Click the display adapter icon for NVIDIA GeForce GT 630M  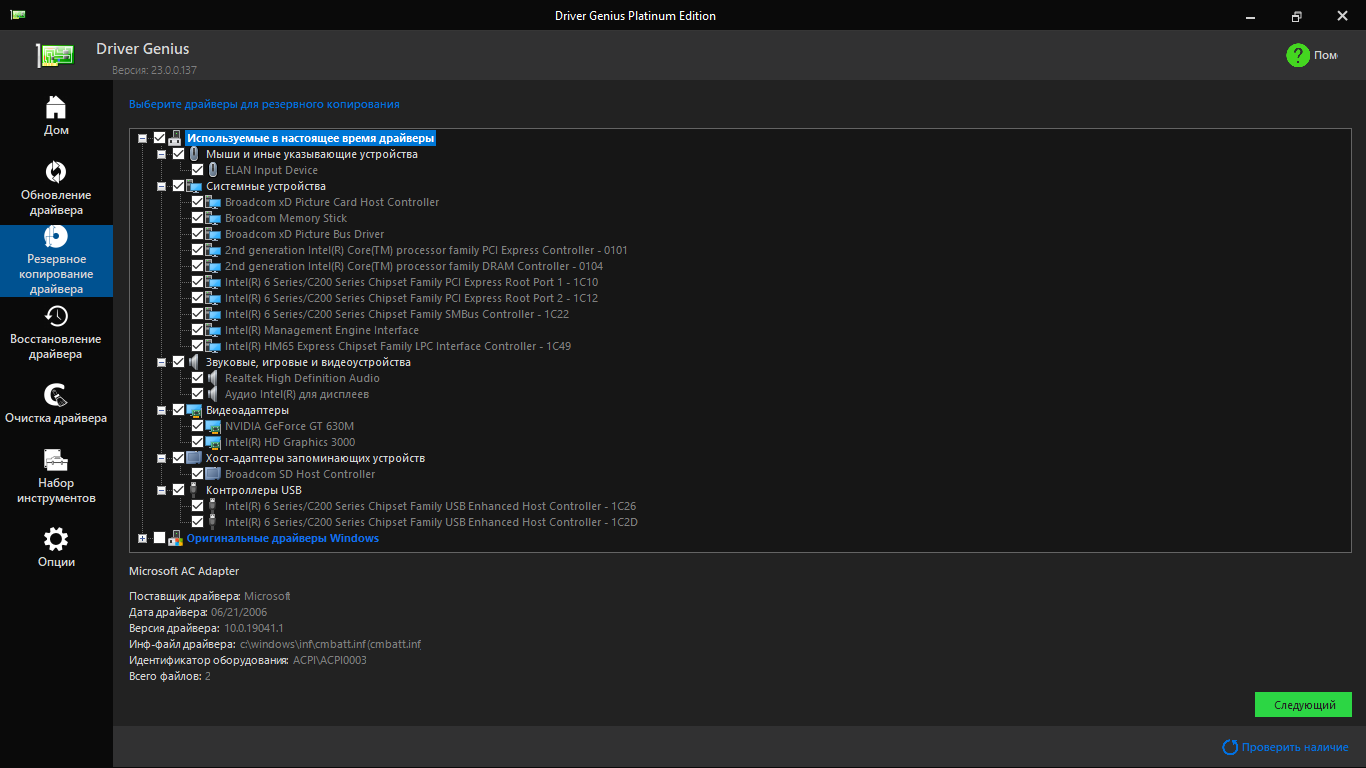213,426
